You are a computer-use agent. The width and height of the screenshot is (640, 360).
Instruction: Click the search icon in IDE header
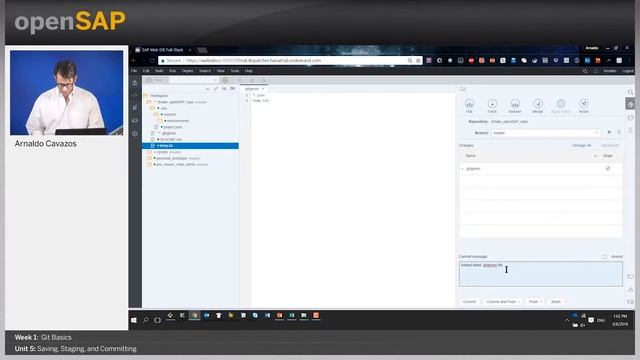(x=585, y=71)
